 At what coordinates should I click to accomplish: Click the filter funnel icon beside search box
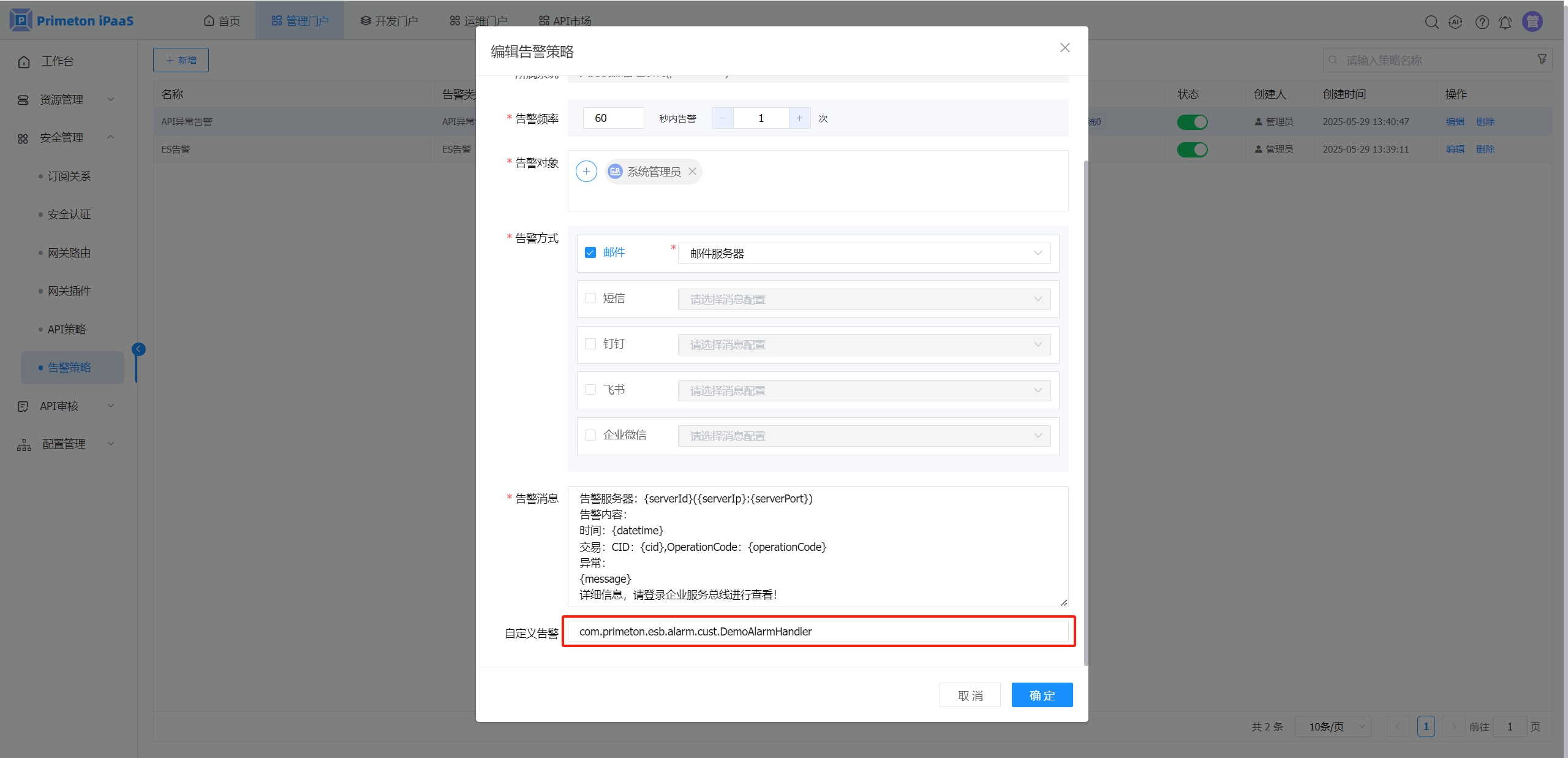1542,59
